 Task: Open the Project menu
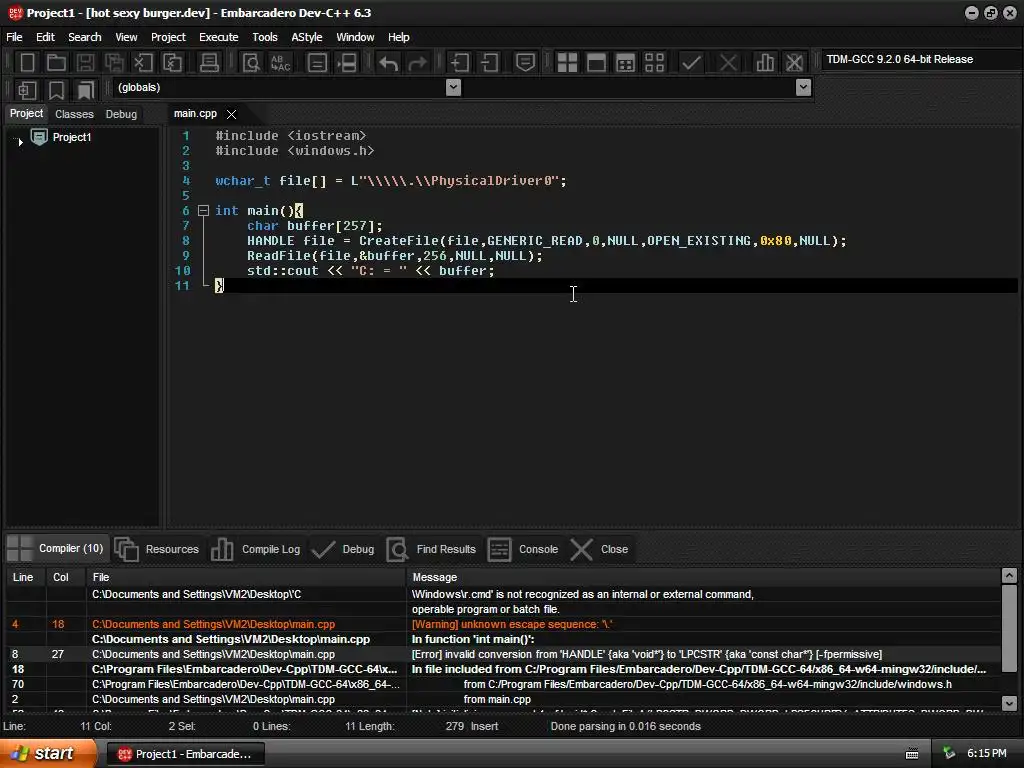point(168,37)
